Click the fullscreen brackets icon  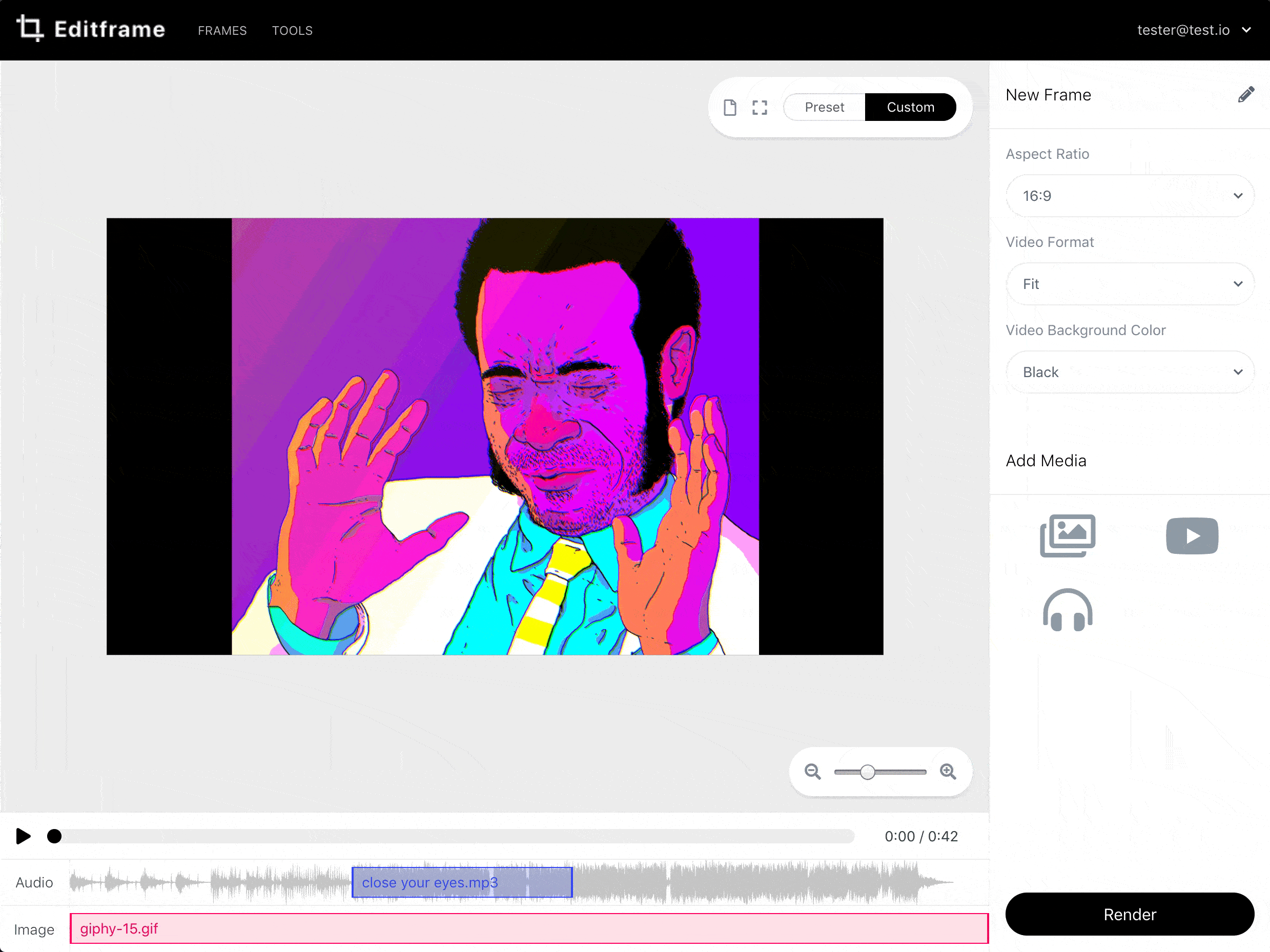click(760, 107)
